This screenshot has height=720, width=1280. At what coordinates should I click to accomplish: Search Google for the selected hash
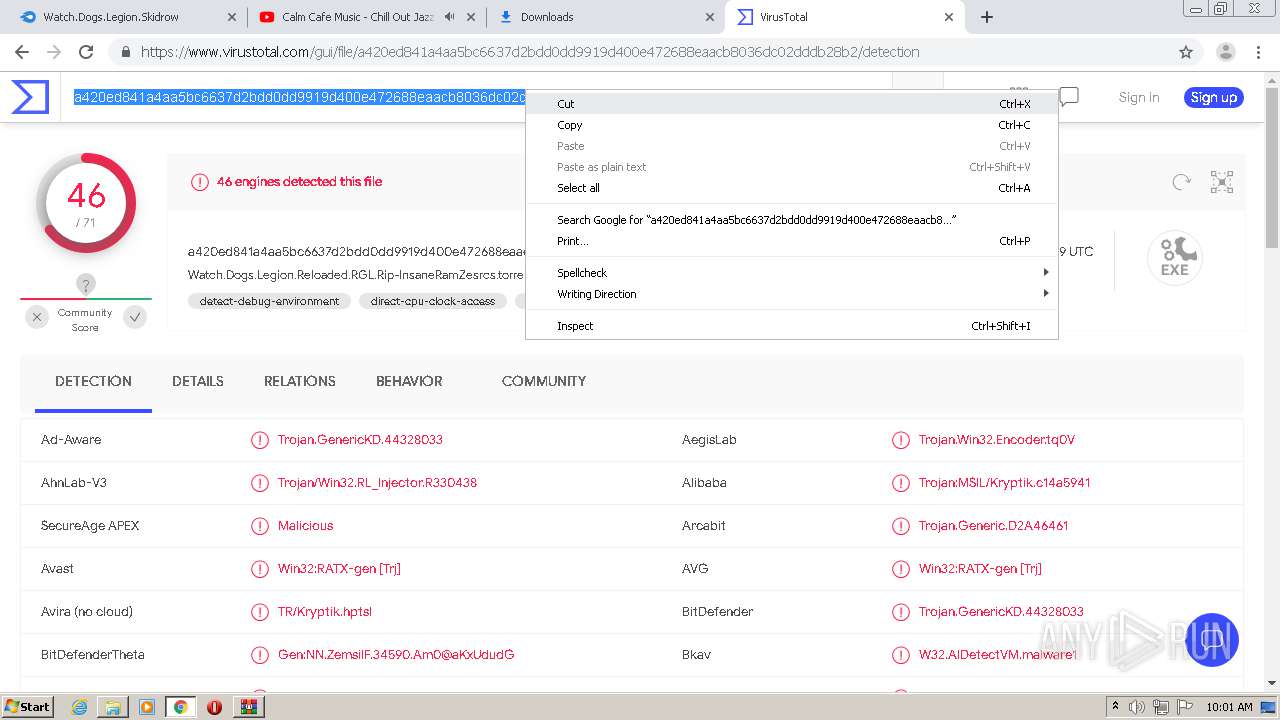point(792,220)
